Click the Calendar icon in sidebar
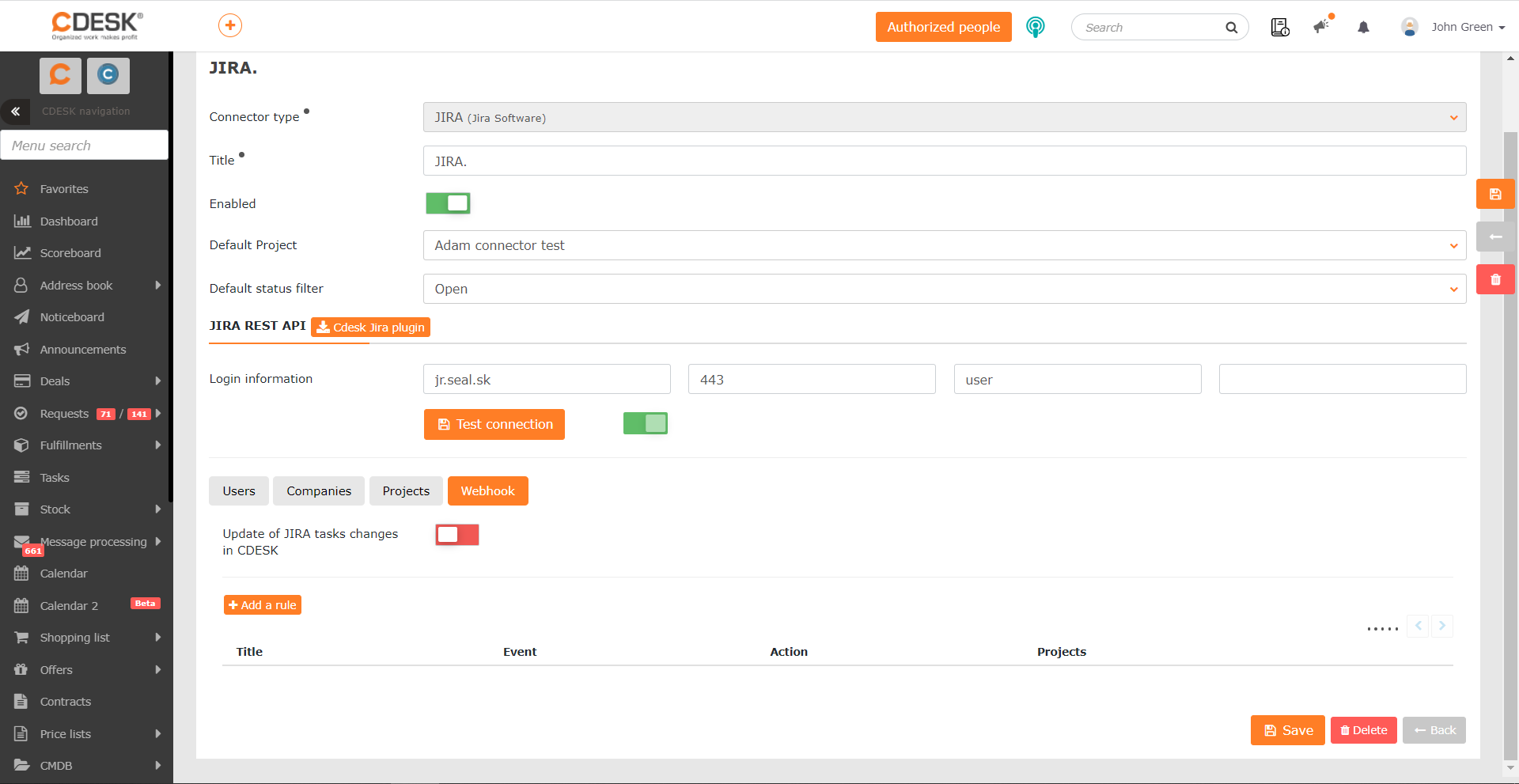 tap(21, 574)
